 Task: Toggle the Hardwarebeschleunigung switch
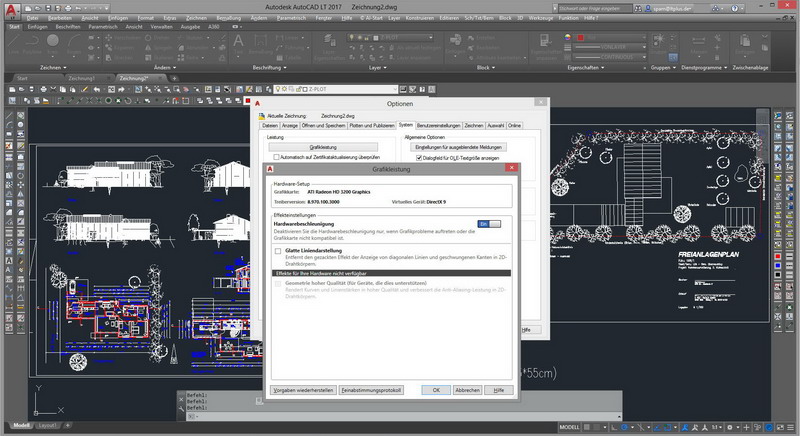(489, 224)
